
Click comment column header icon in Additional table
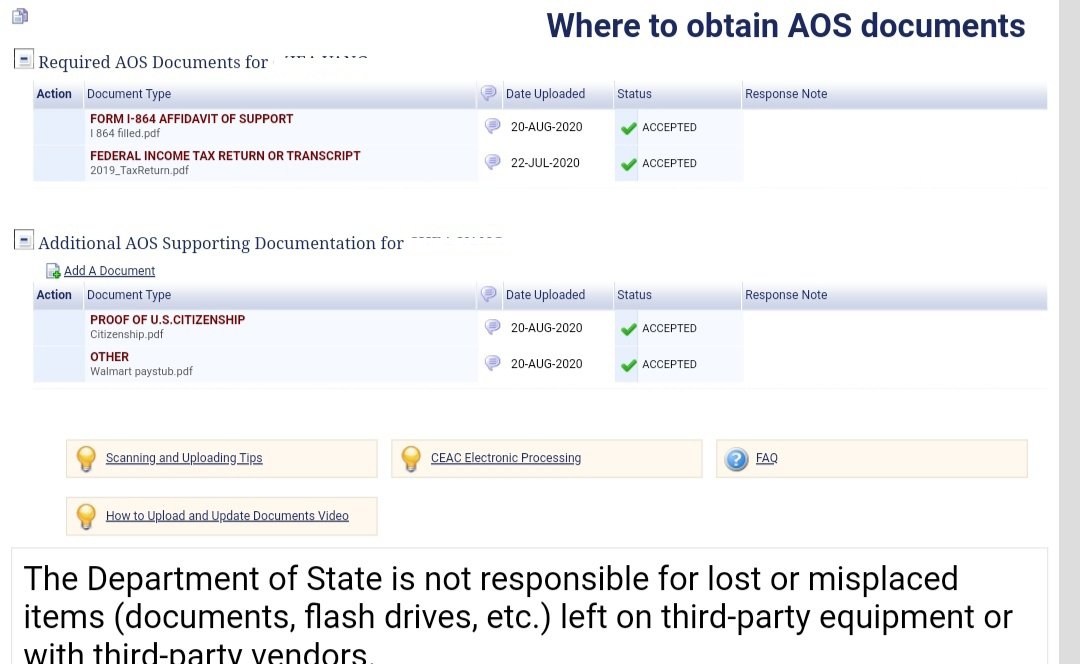pyautogui.click(x=488, y=294)
